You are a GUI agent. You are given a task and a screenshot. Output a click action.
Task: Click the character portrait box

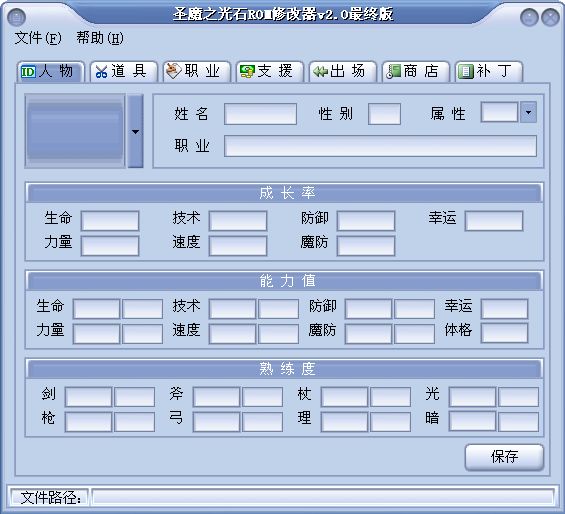click(x=75, y=131)
